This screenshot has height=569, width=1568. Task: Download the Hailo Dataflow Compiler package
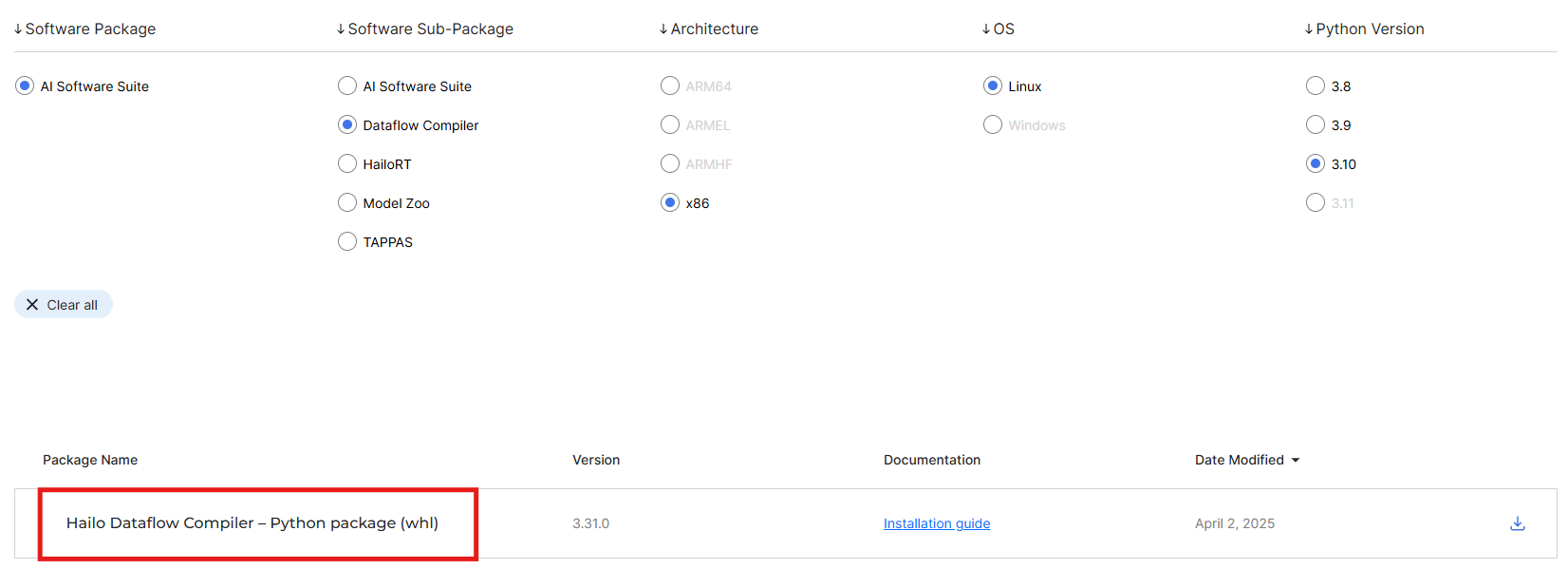[1517, 523]
